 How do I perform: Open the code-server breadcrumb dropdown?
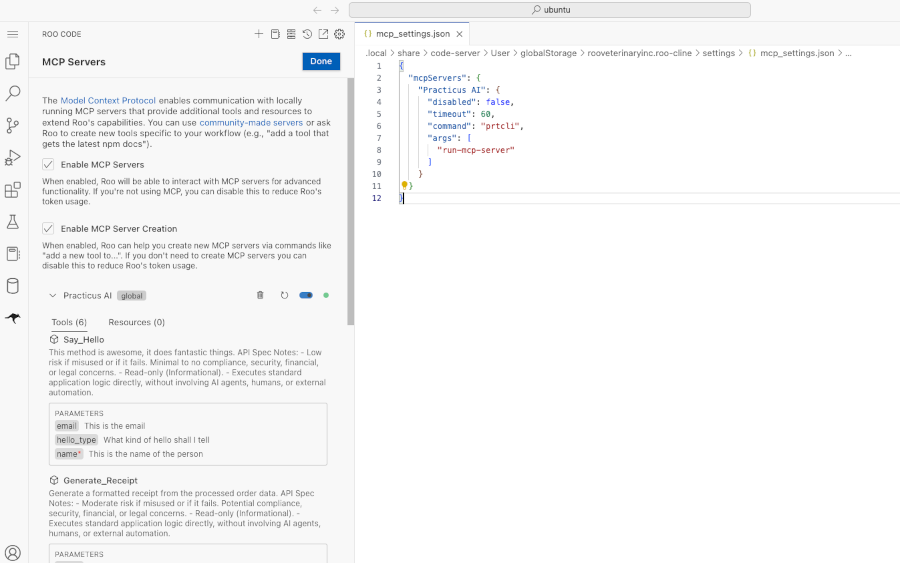click(455, 53)
